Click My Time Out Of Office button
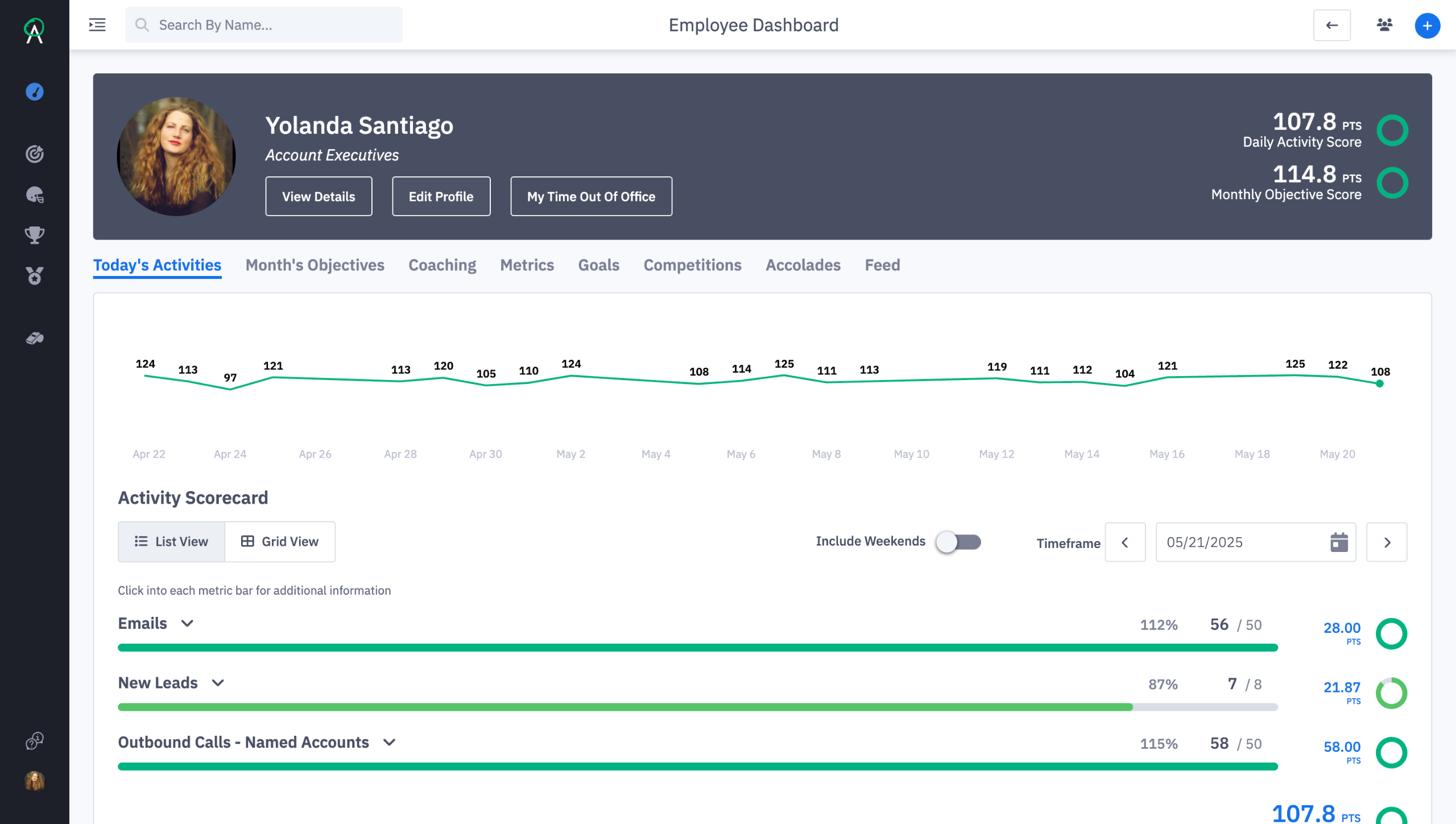The height and width of the screenshot is (824, 1456). click(x=591, y=196)
